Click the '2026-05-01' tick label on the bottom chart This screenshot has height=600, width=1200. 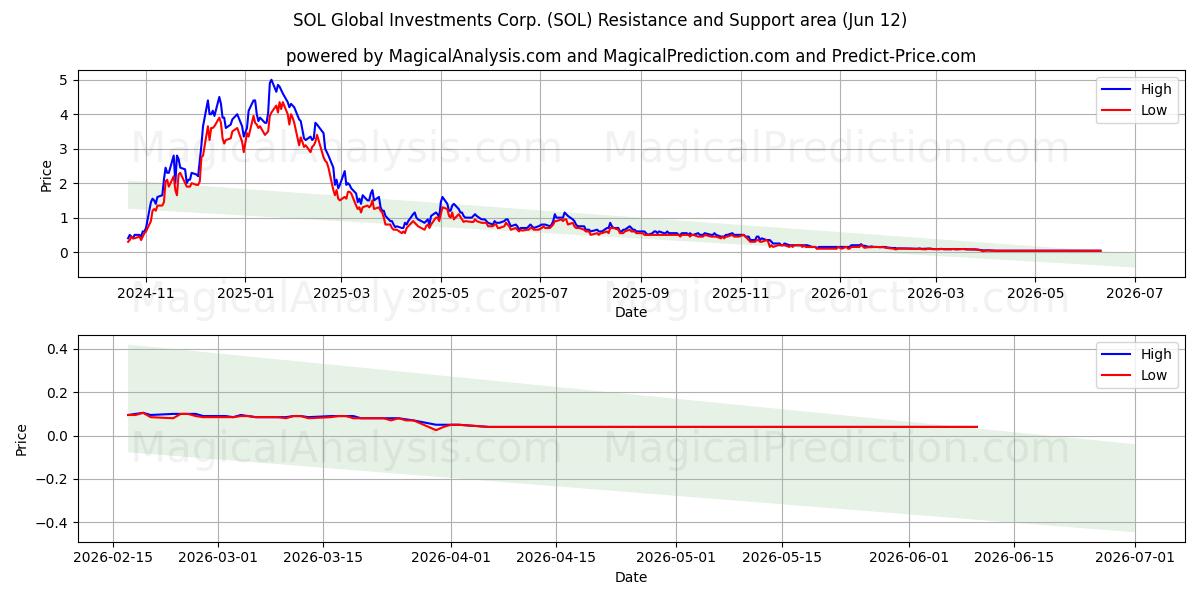click(x=677, y=558)
